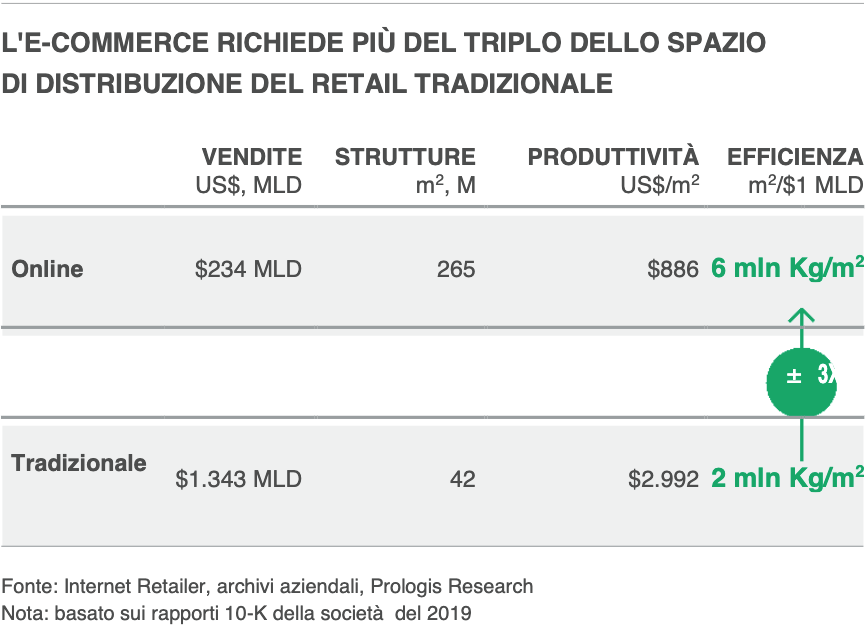
Task: Click the m²/$1 MLD unit label
Action: tap(804, 185)
